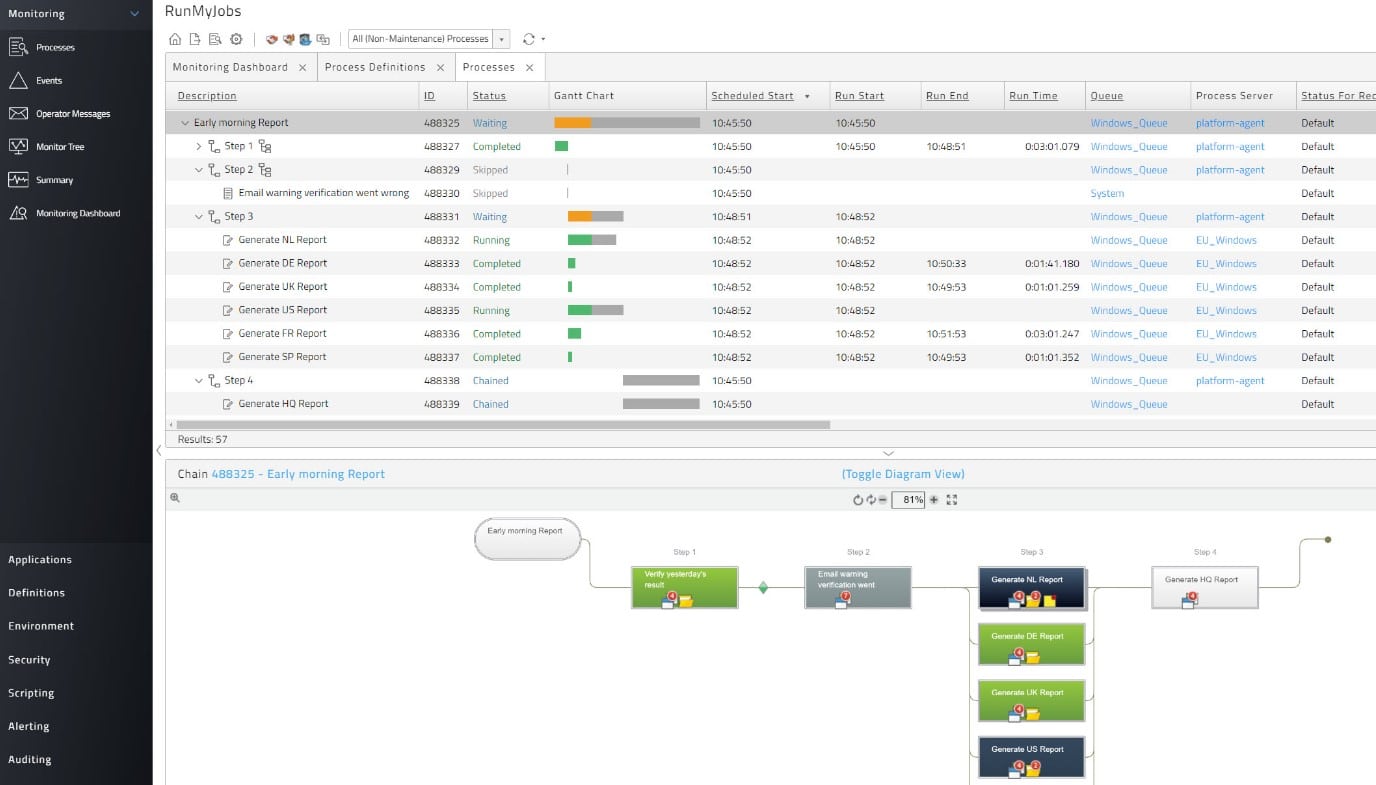
Task: Click the Gantt bar for Generate US Report
Action: click(x=595, y=310)
